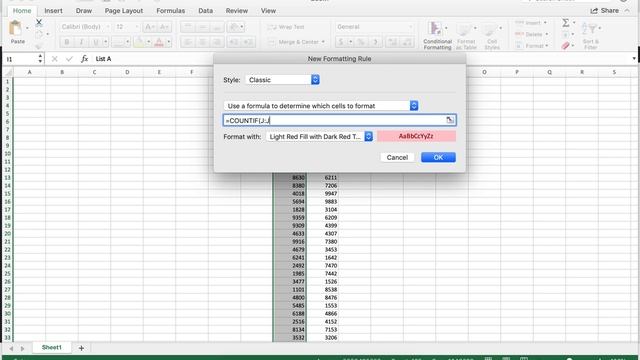The width and height of the screenshot is (640, 360).
Task: Open the Style Classic dropdown
Action: pyautogui.click(x=282, y=80)
